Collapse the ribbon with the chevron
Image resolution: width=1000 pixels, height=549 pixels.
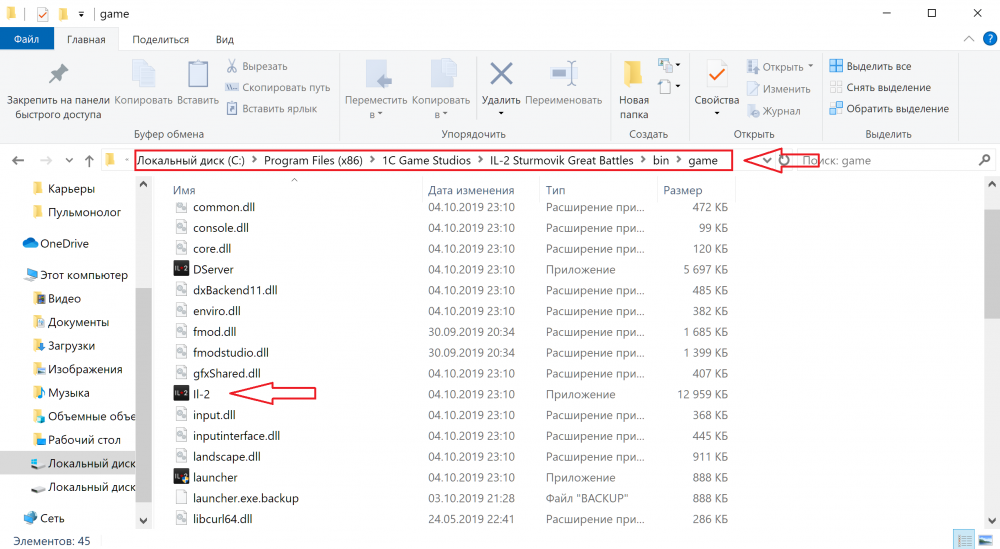pos(967,39)
